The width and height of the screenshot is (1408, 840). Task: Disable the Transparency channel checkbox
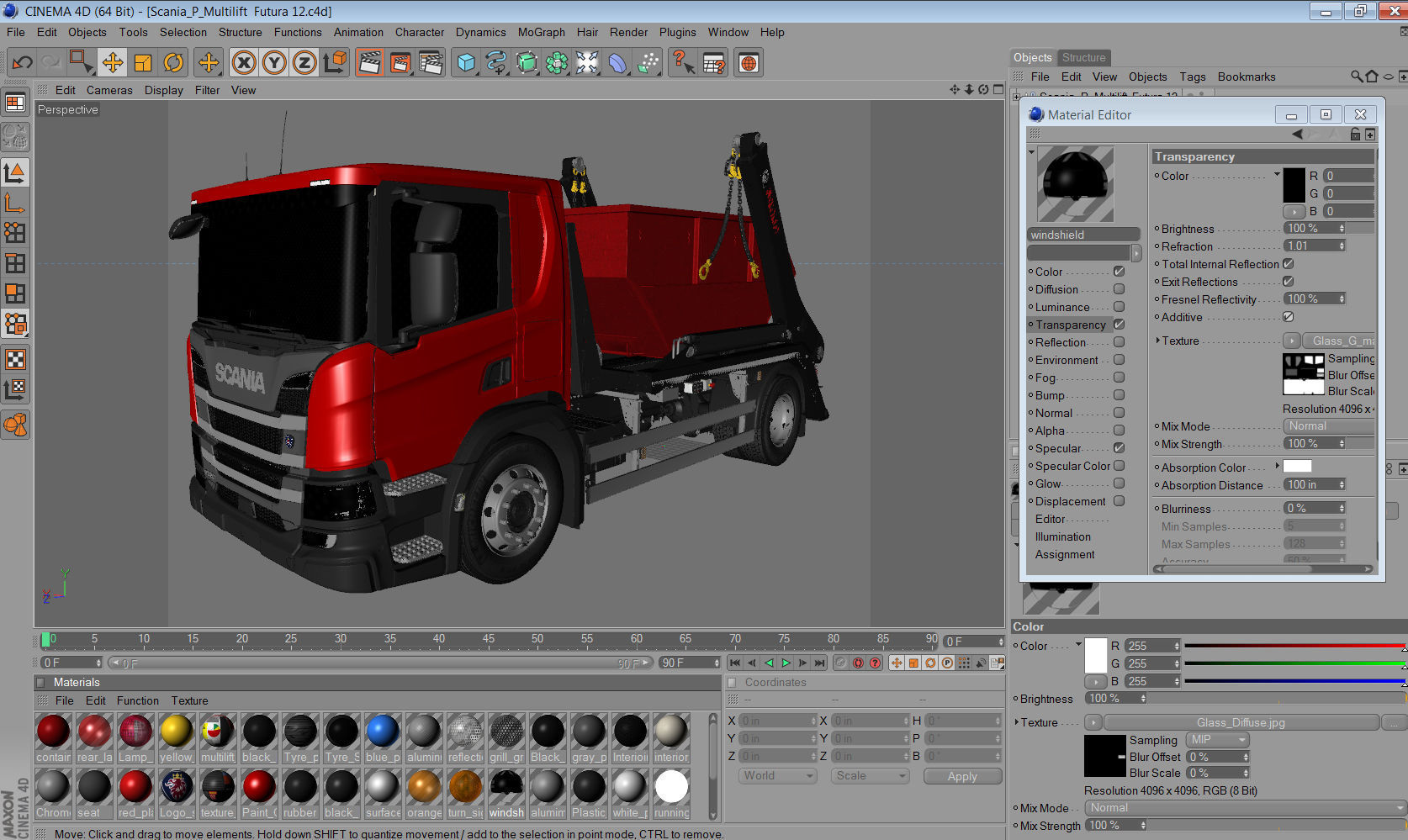tap(1119, 325)
